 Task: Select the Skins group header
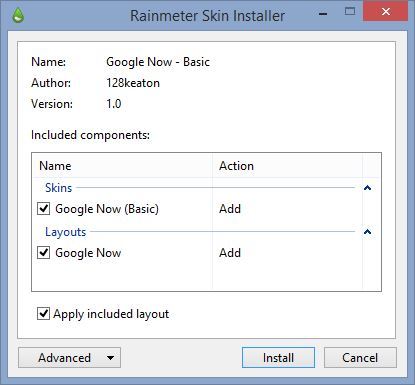tap(59, 188)
